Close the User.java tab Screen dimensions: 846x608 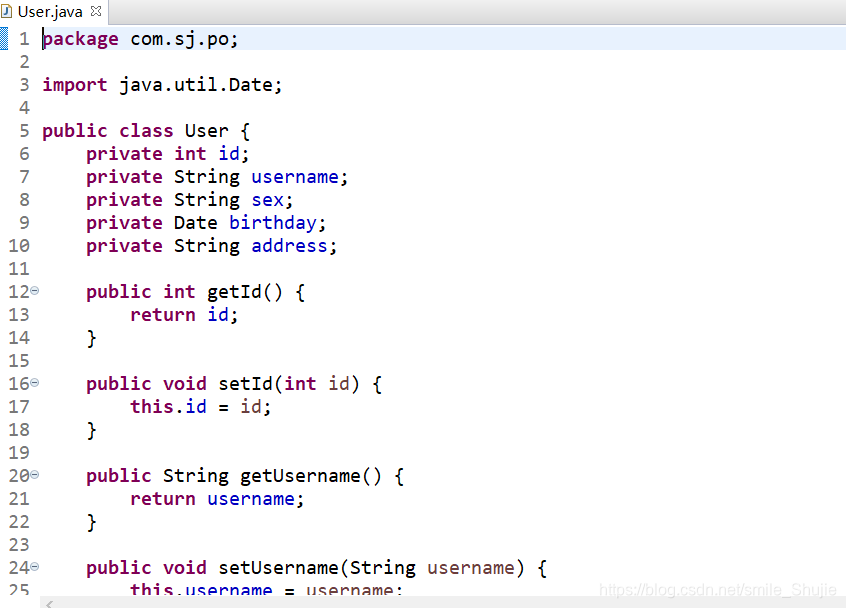96,11
